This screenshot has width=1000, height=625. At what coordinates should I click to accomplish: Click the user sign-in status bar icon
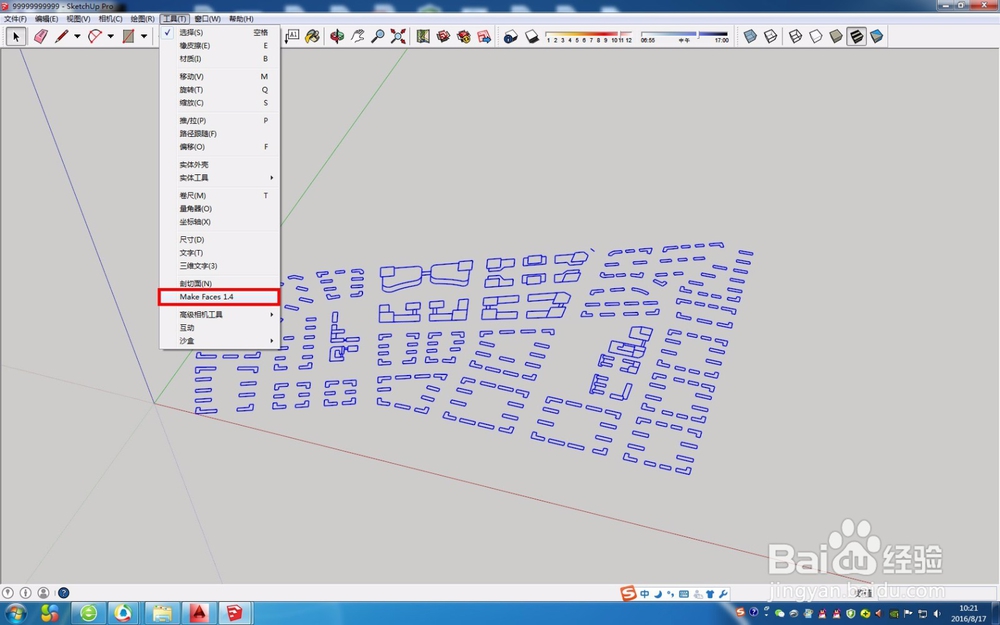pyautogui.click(x=43, y=592)
